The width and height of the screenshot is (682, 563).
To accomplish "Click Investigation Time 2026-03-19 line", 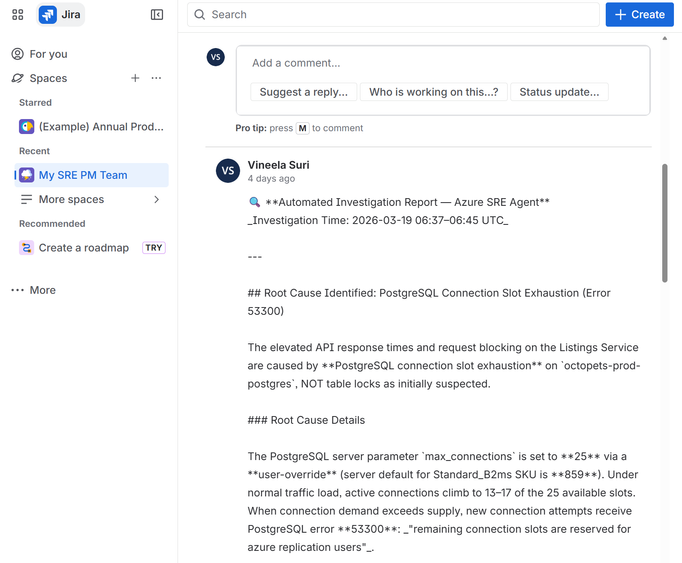I will pos(378,221).
